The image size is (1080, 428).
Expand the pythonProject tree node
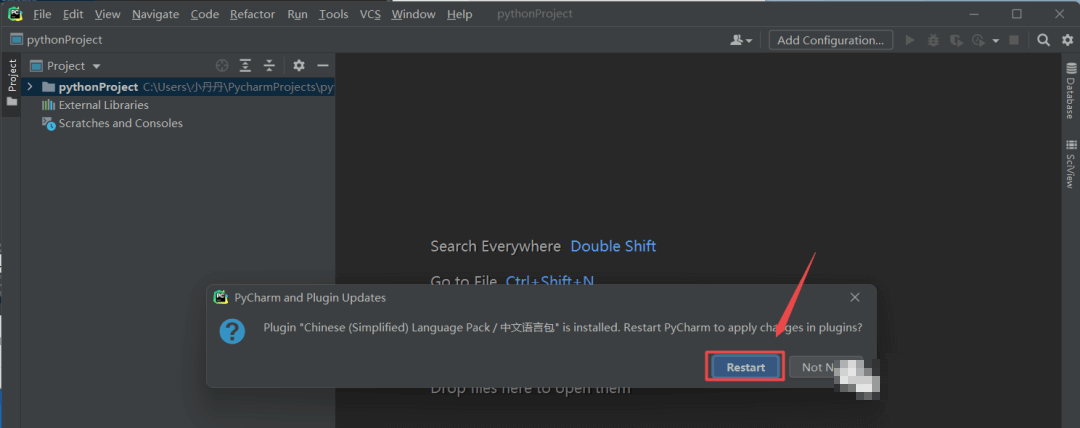pos(31,87)
